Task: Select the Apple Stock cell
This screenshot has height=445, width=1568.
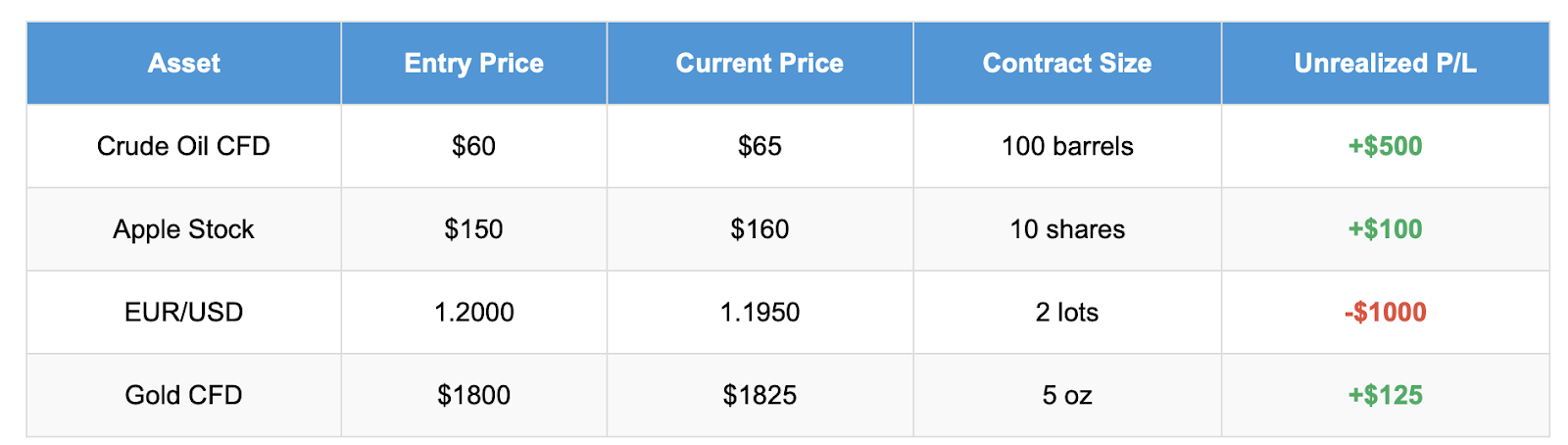Action: click(x=183, y=229)
